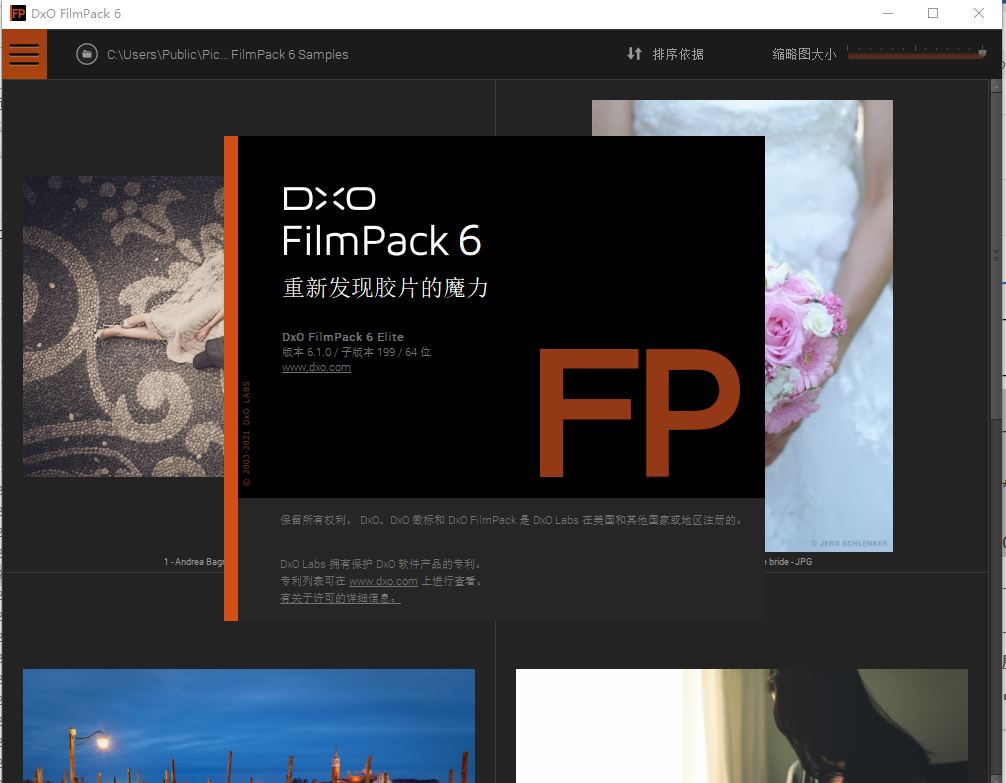Select the bottom-right silhouette photo thumbnail
The width and height of the screenshot is (1006, 783).
pos(741,726)
